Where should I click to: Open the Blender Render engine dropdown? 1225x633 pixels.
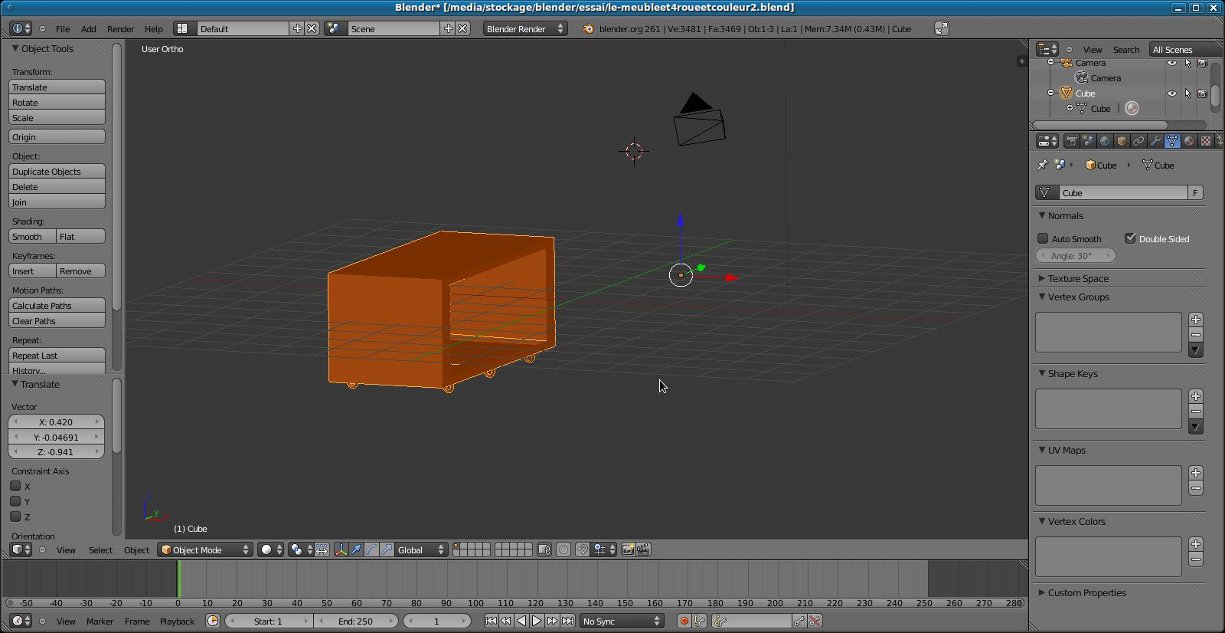click(x=525, y=29)
